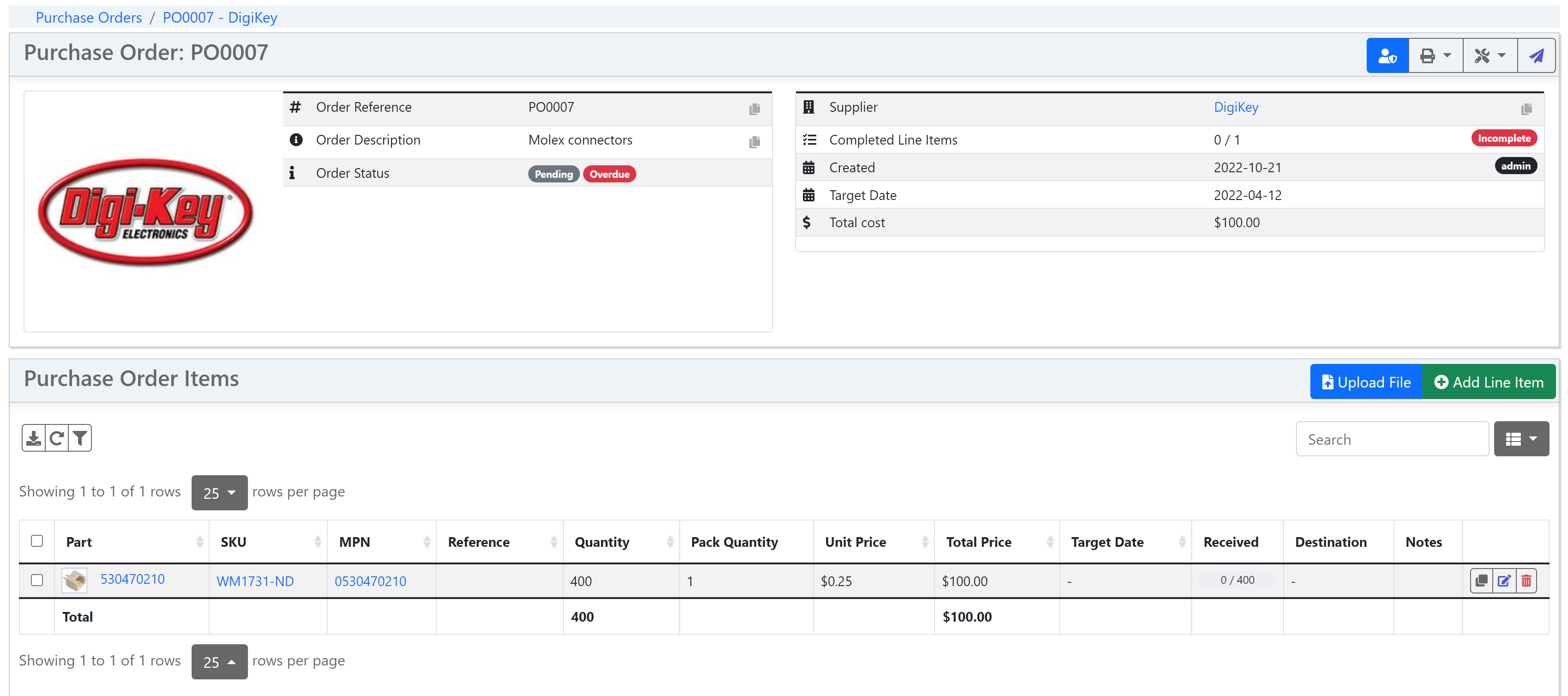This screenshot has width=1568, height=696.
Task: Click the Completed Line Items 0 / 1 value
Action: (x=1226, y=140)
